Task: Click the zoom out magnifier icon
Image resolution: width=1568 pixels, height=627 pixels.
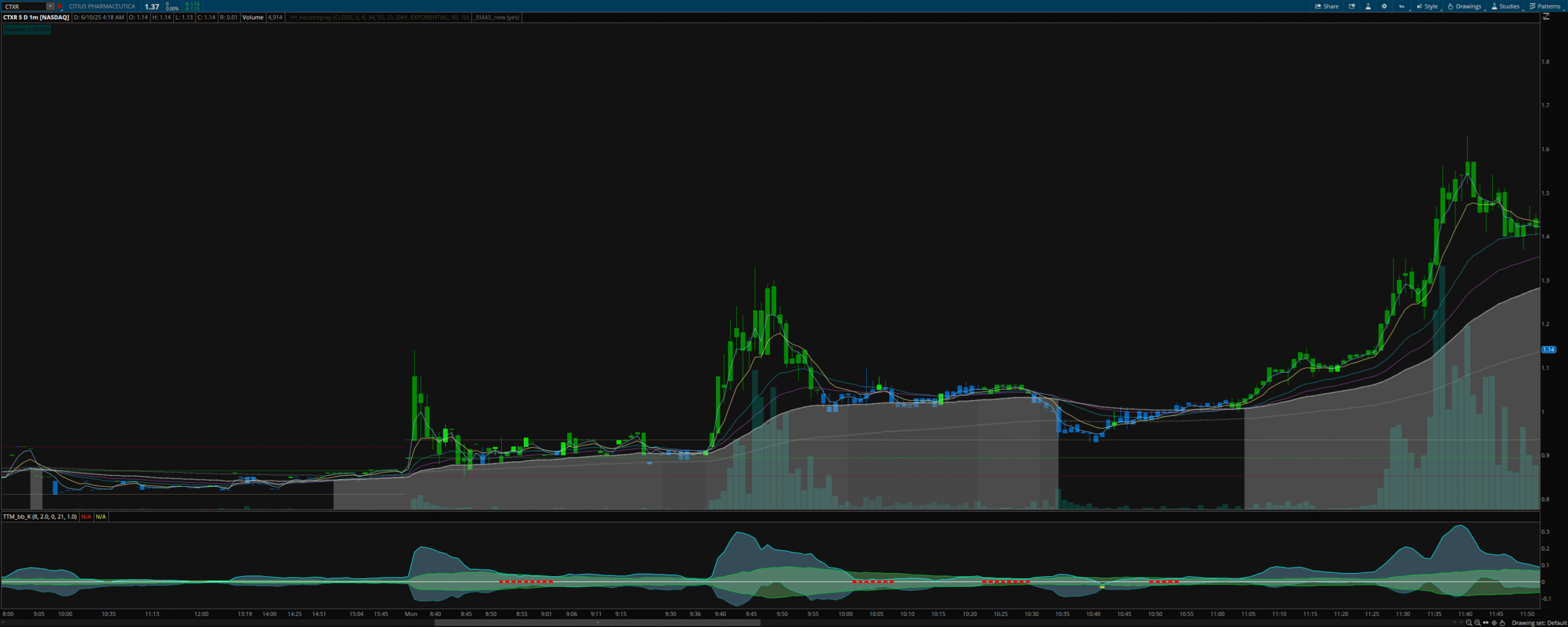Action: click(x=1469, y=623)
